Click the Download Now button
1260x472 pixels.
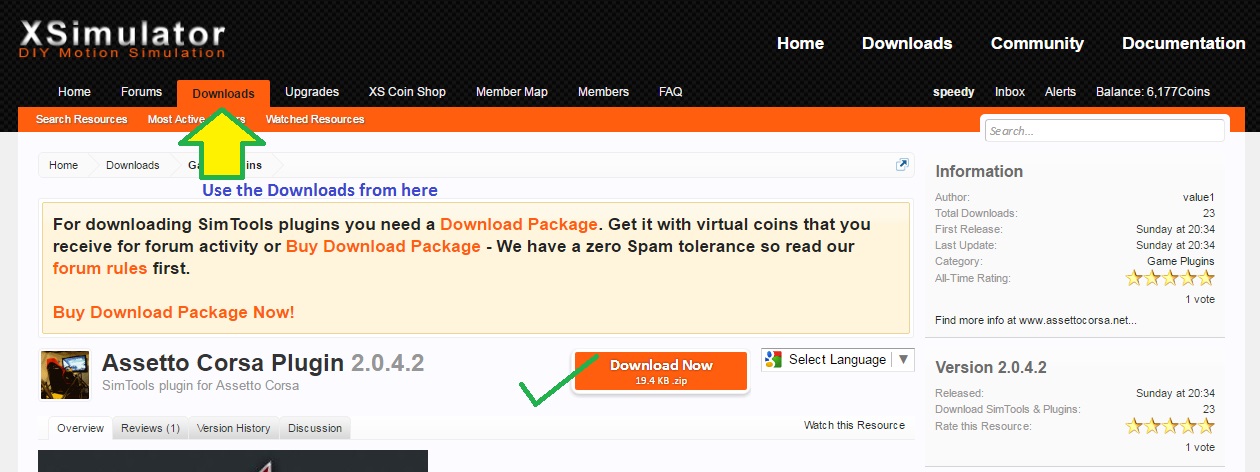(x=661, y=371)
